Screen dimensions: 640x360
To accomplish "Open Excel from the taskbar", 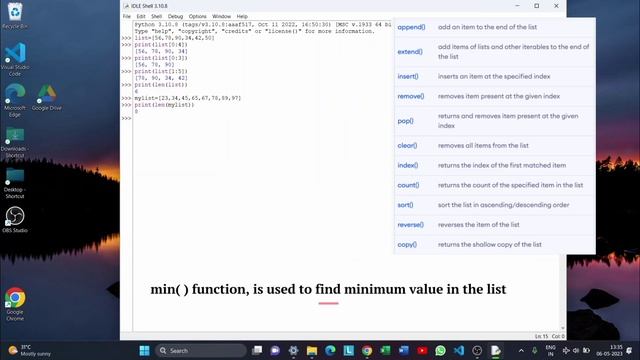I will (385, 351).
